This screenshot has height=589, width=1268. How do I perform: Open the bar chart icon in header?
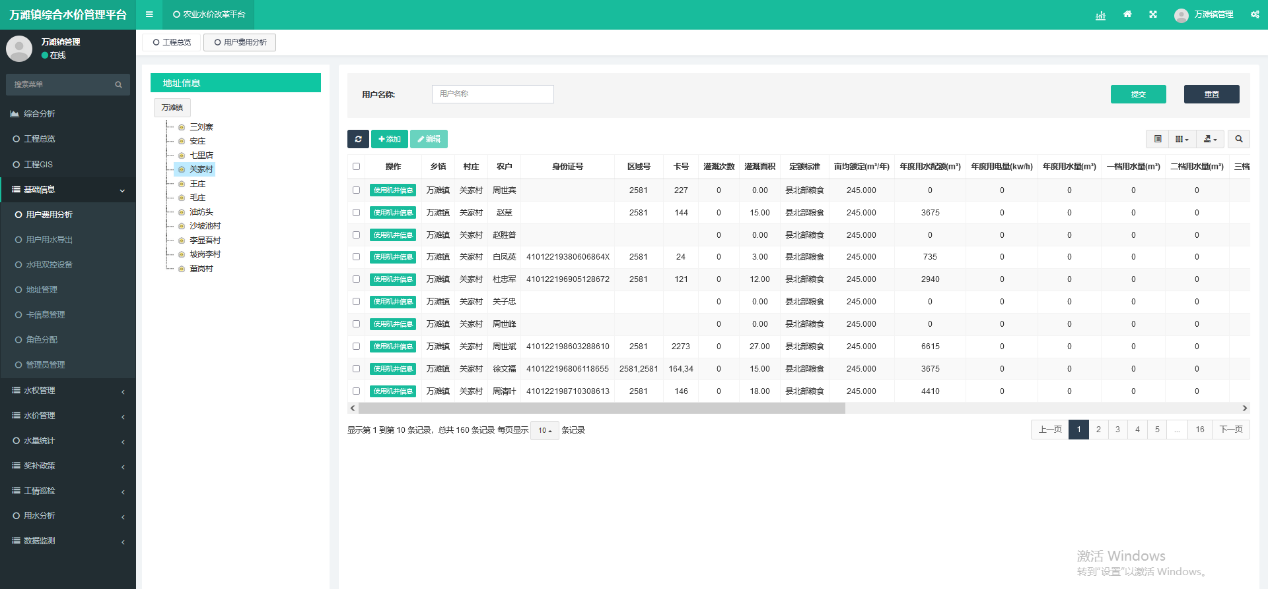[x=1101, y=15]
